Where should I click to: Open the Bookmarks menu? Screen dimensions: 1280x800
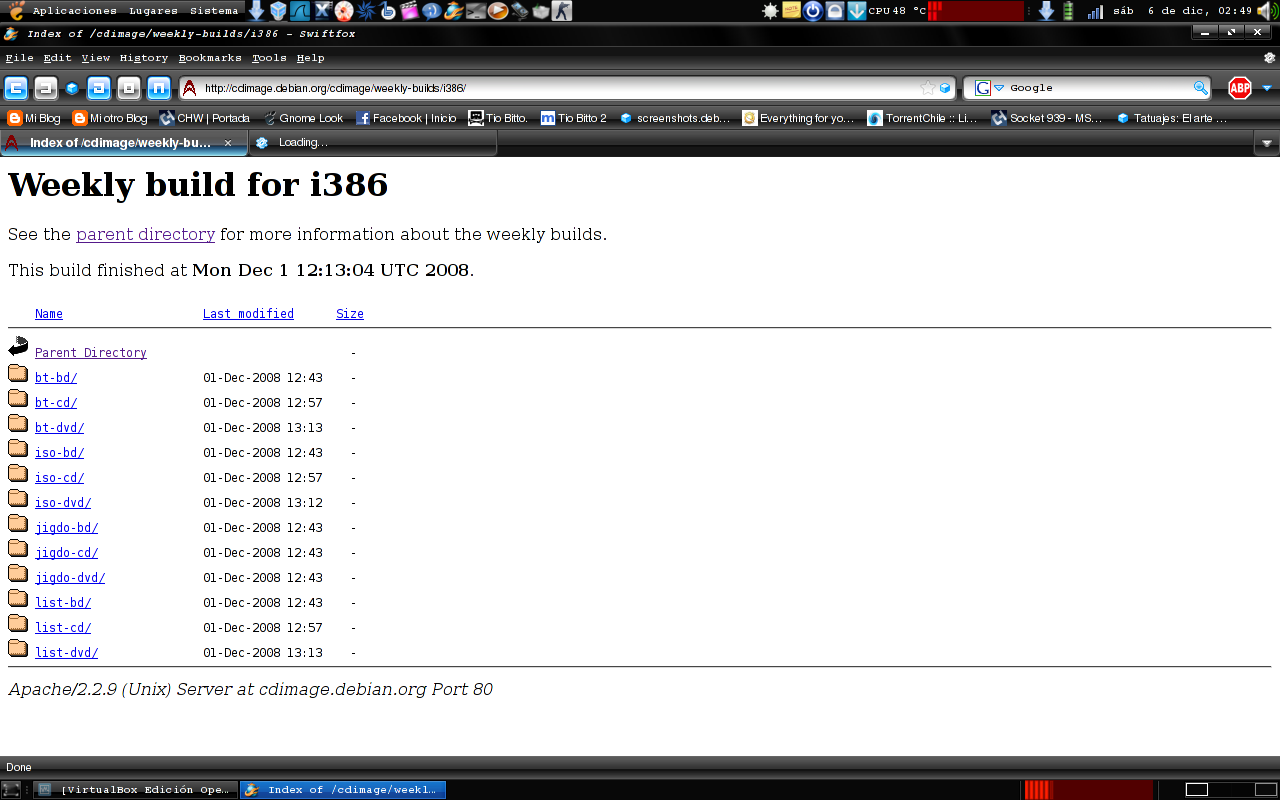tap(210, 58)
